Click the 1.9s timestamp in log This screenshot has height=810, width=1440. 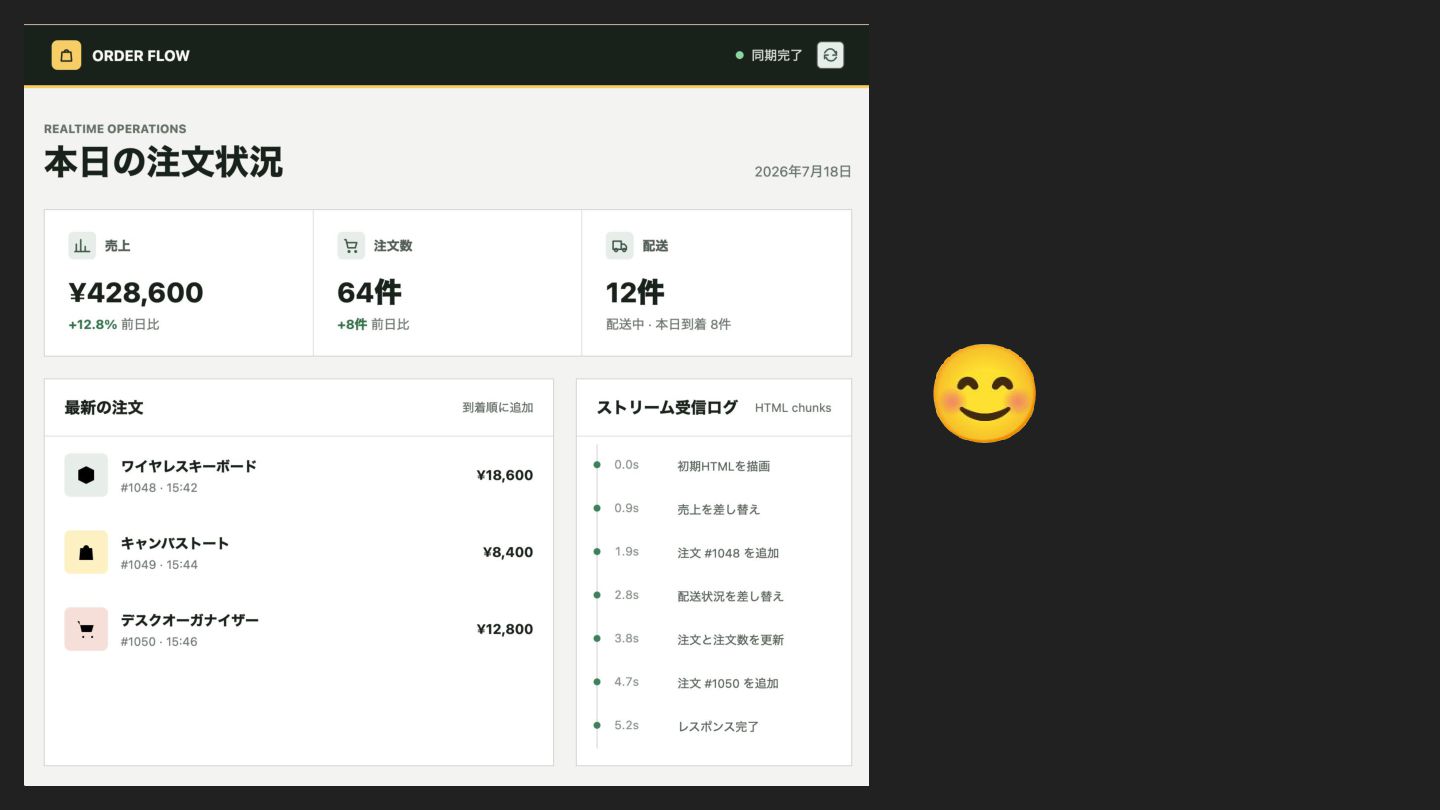click(626, 552)
